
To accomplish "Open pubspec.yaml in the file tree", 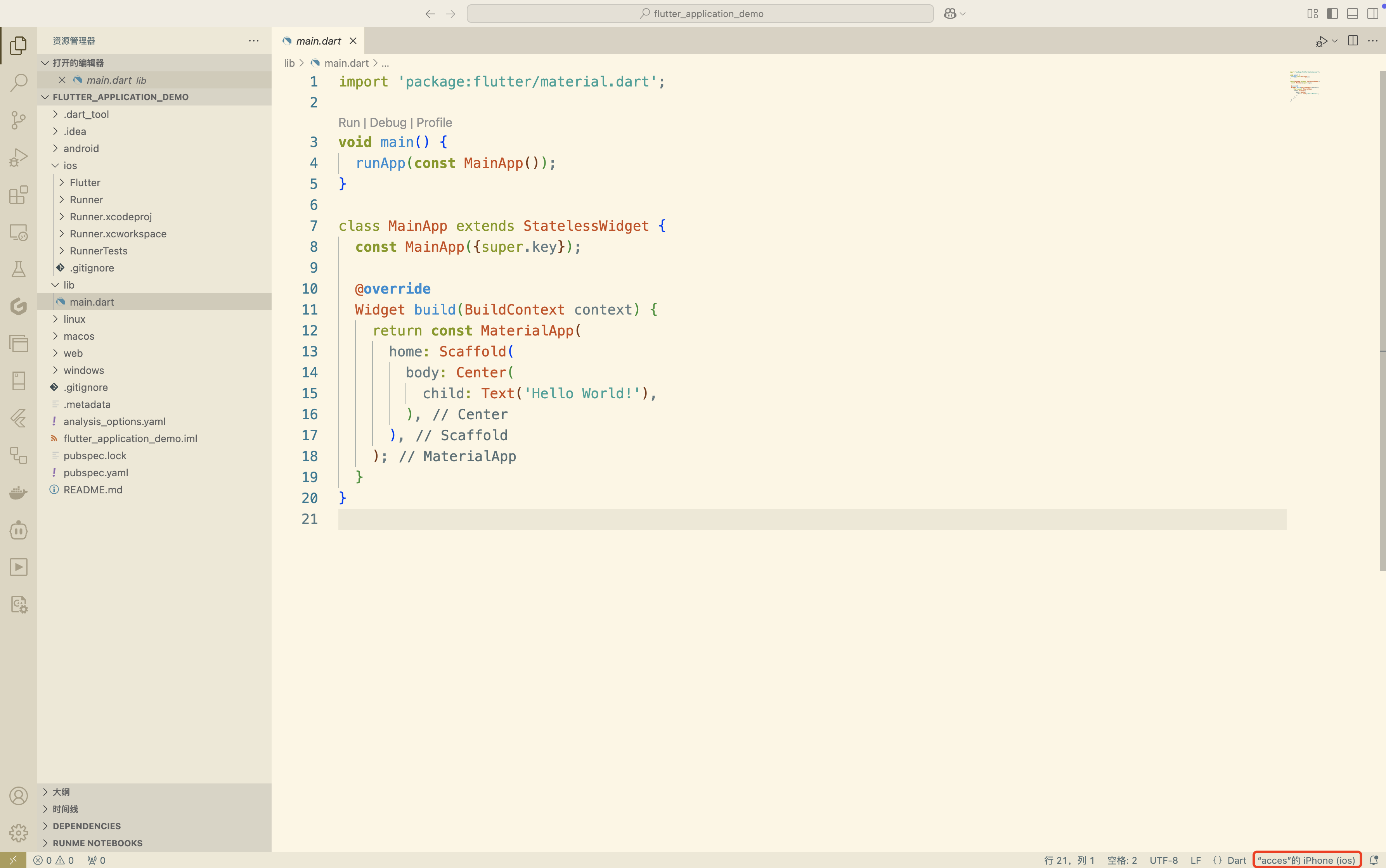I will pyautogui.click(x=154, y=472).
